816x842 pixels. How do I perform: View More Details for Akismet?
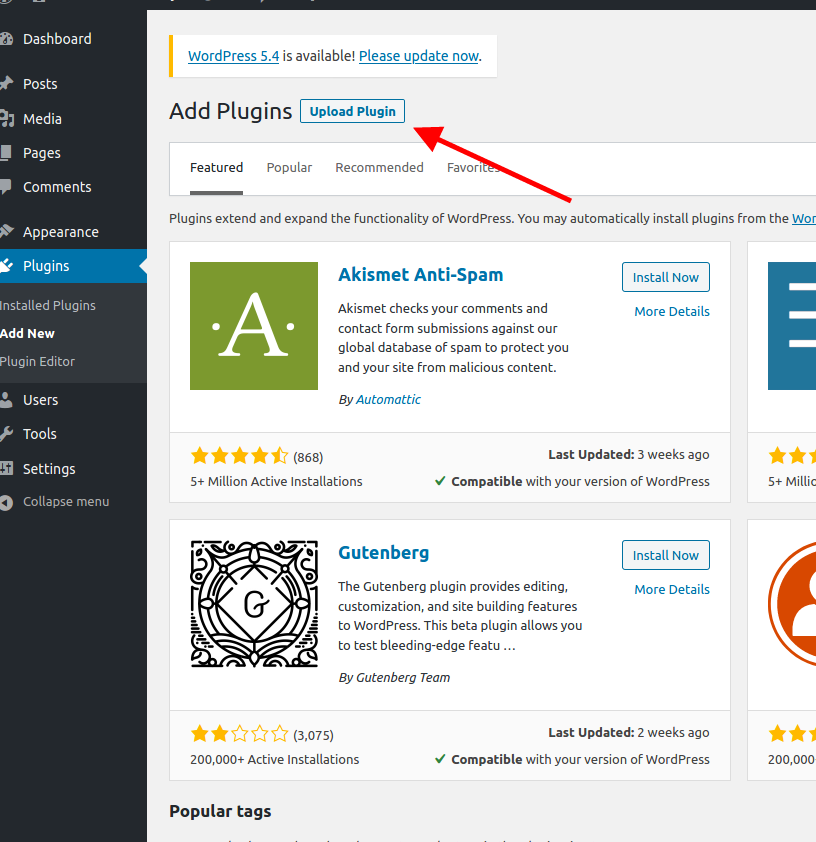point(672,311)
